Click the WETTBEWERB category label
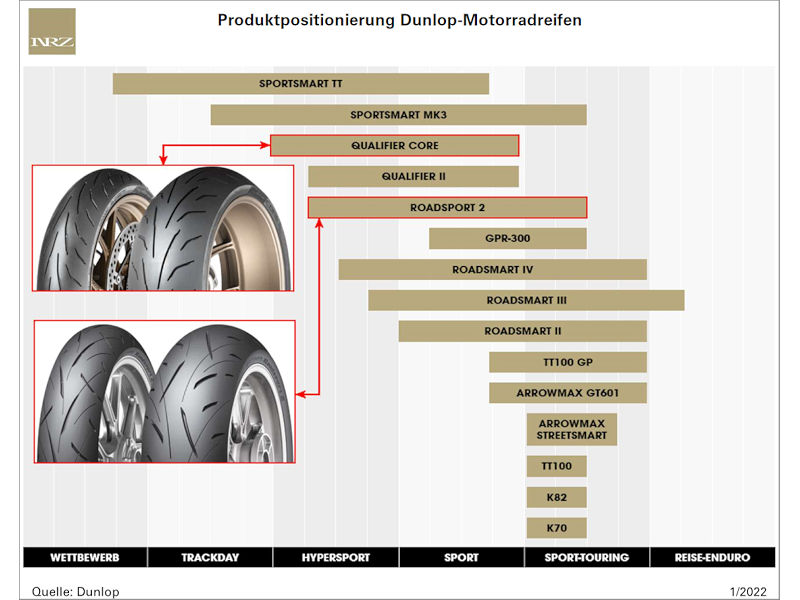Screen dimensions: 800x600 point(85,557)
